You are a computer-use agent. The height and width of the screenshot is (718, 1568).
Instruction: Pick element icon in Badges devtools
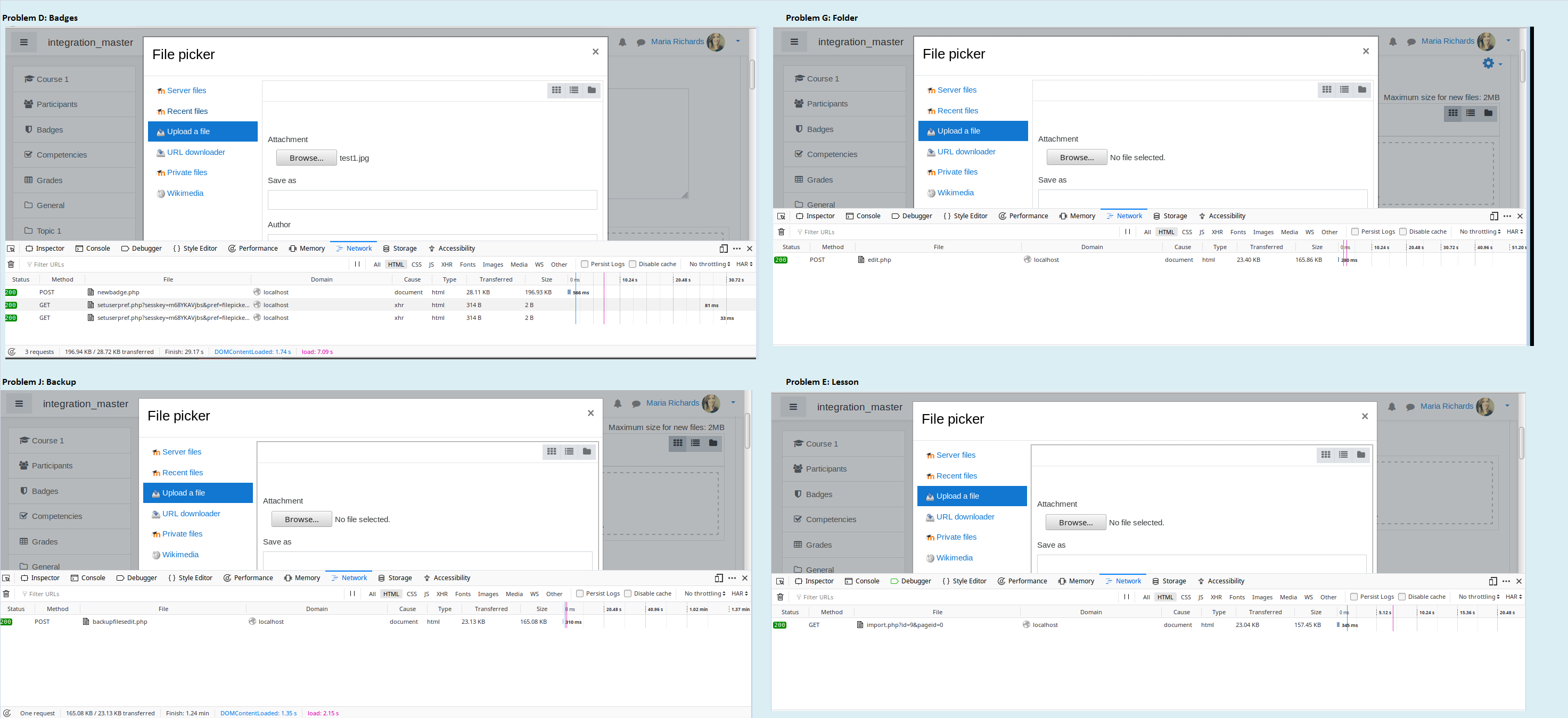point(11,248)
